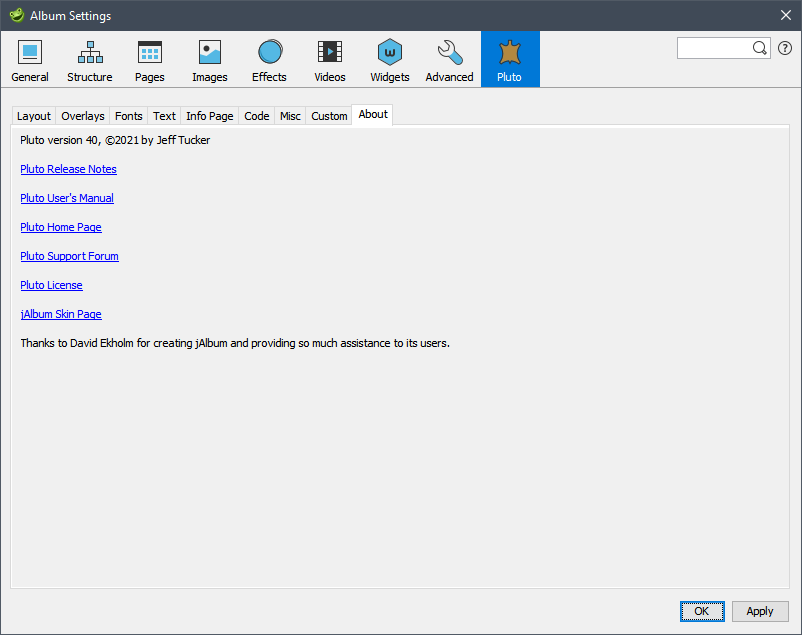Open the Pages settings section
The width and height of the screenshot is (802, 635).
point(149,59)
